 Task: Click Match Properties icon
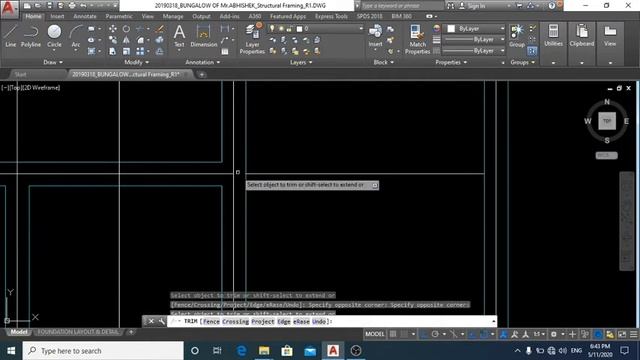[x=417, y=39]
